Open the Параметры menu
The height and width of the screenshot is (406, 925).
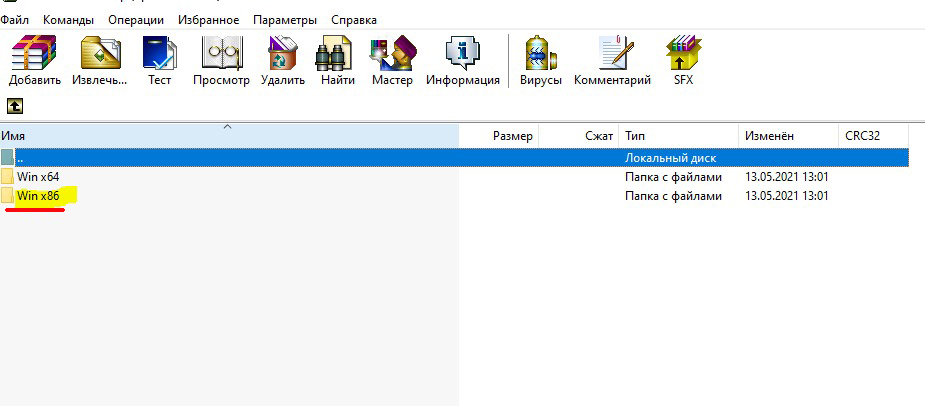coord(285,20)
